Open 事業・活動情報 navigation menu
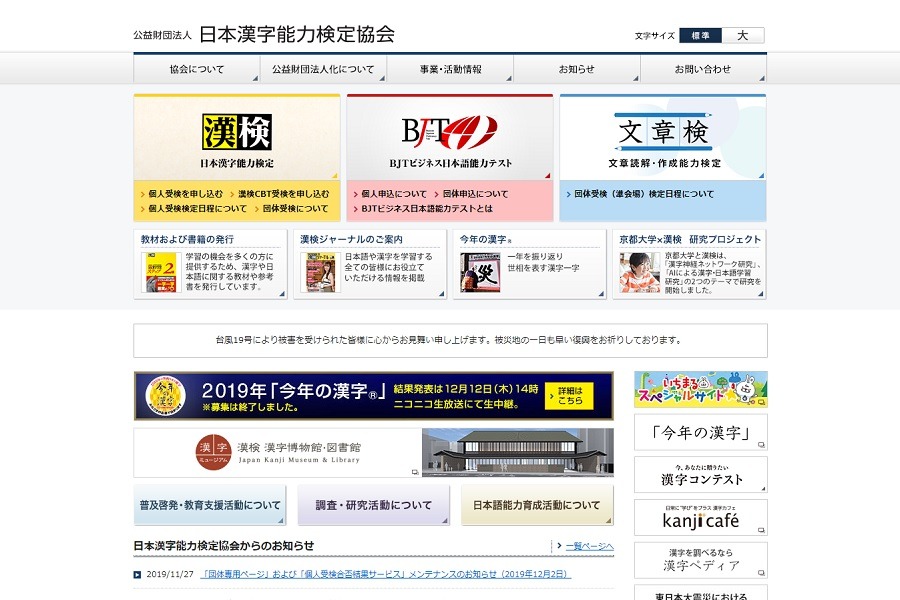Screen dimensions: 900x600 450,70
